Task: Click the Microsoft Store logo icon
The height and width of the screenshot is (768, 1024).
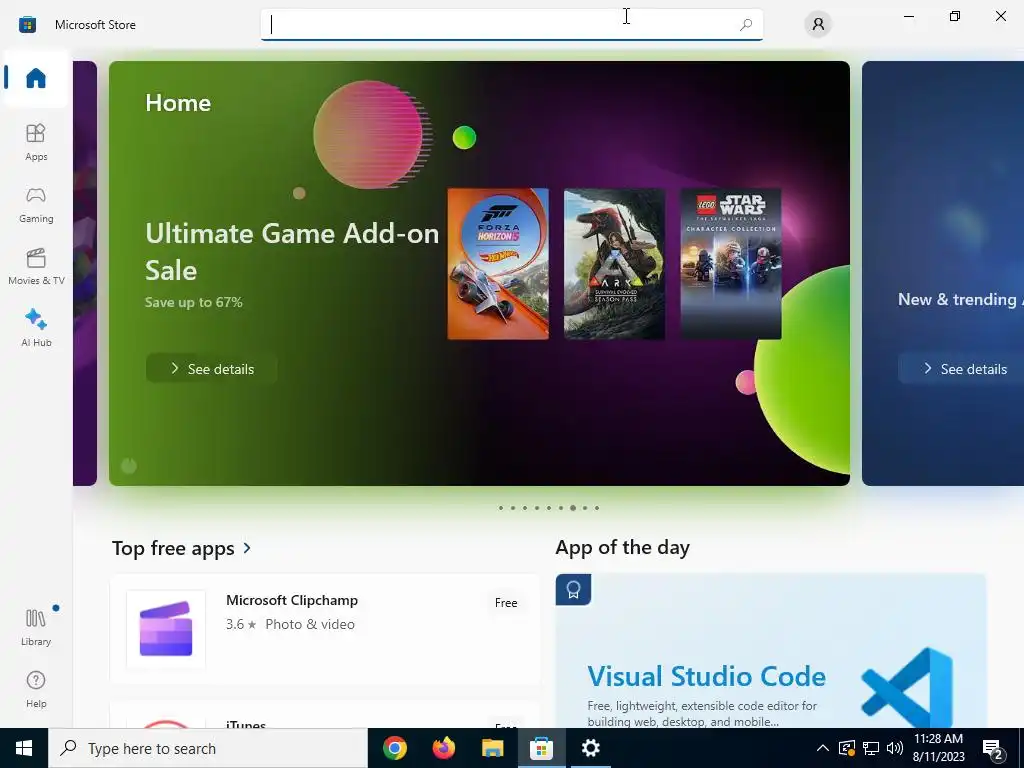Action: [x=27, y=25]
